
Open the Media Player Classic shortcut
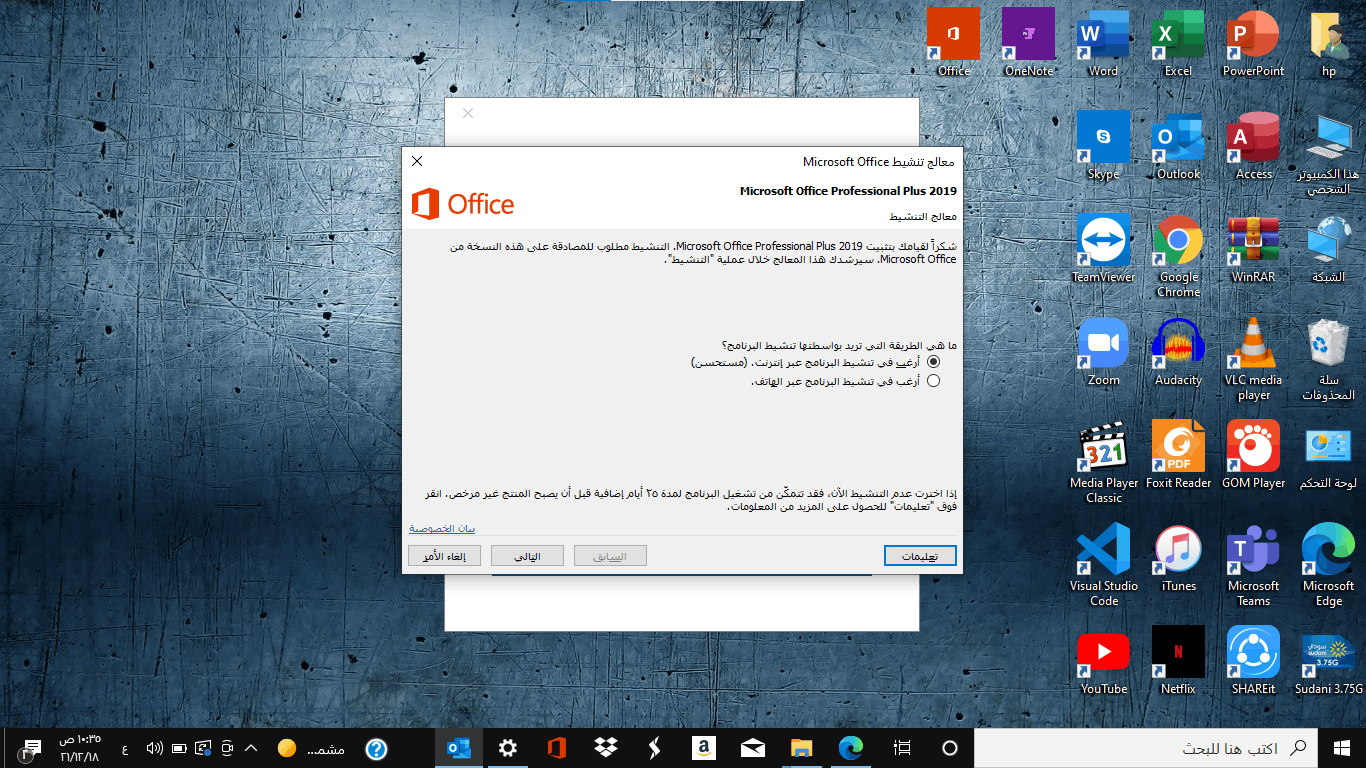pos(1103,463)
